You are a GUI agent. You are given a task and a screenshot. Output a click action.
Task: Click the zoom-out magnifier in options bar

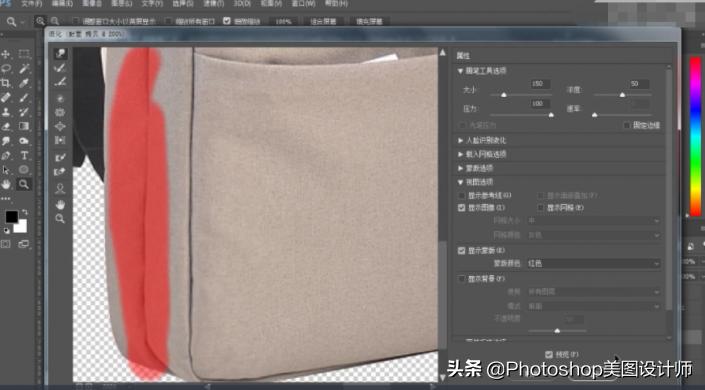[x=55, y=21]
